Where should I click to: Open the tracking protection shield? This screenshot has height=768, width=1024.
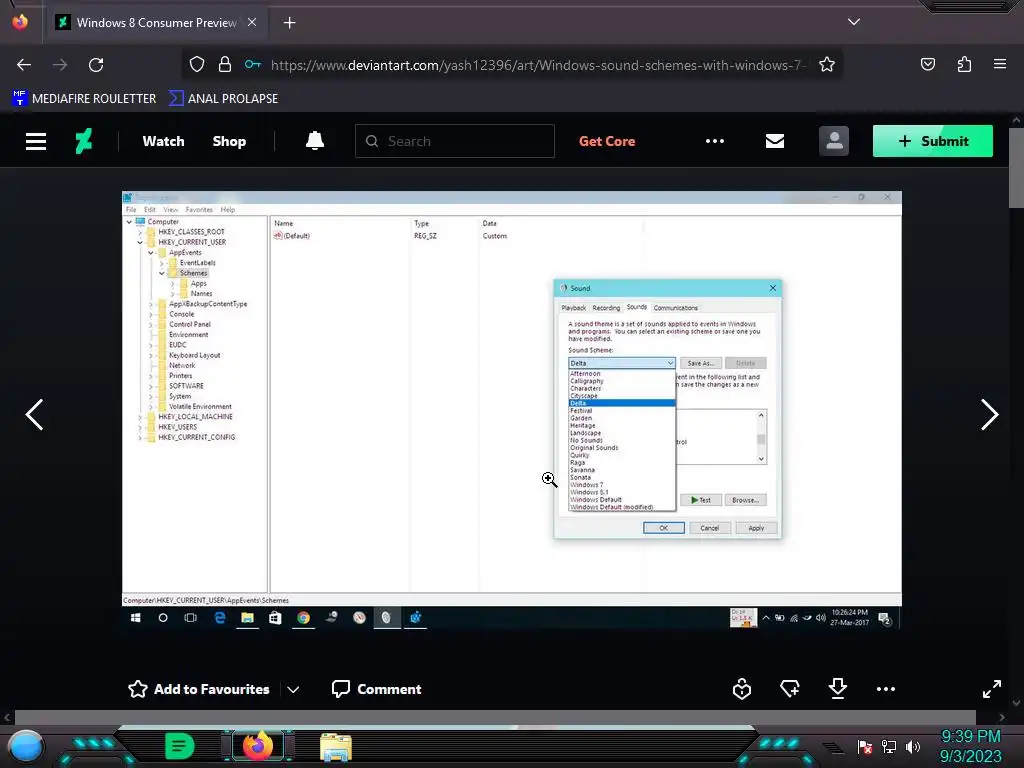(x=197, y=64)
